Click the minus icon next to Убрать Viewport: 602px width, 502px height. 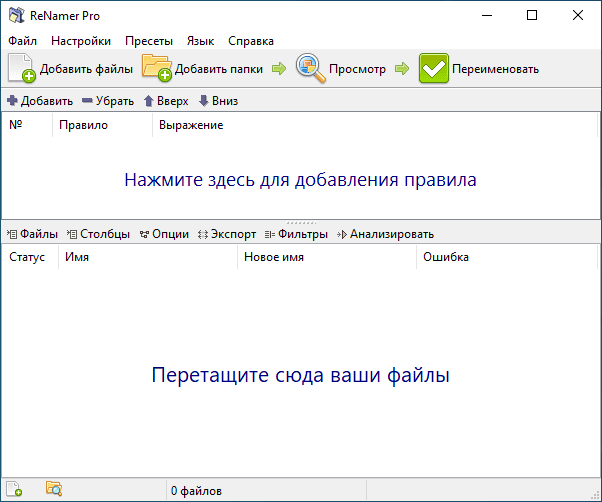87,101
